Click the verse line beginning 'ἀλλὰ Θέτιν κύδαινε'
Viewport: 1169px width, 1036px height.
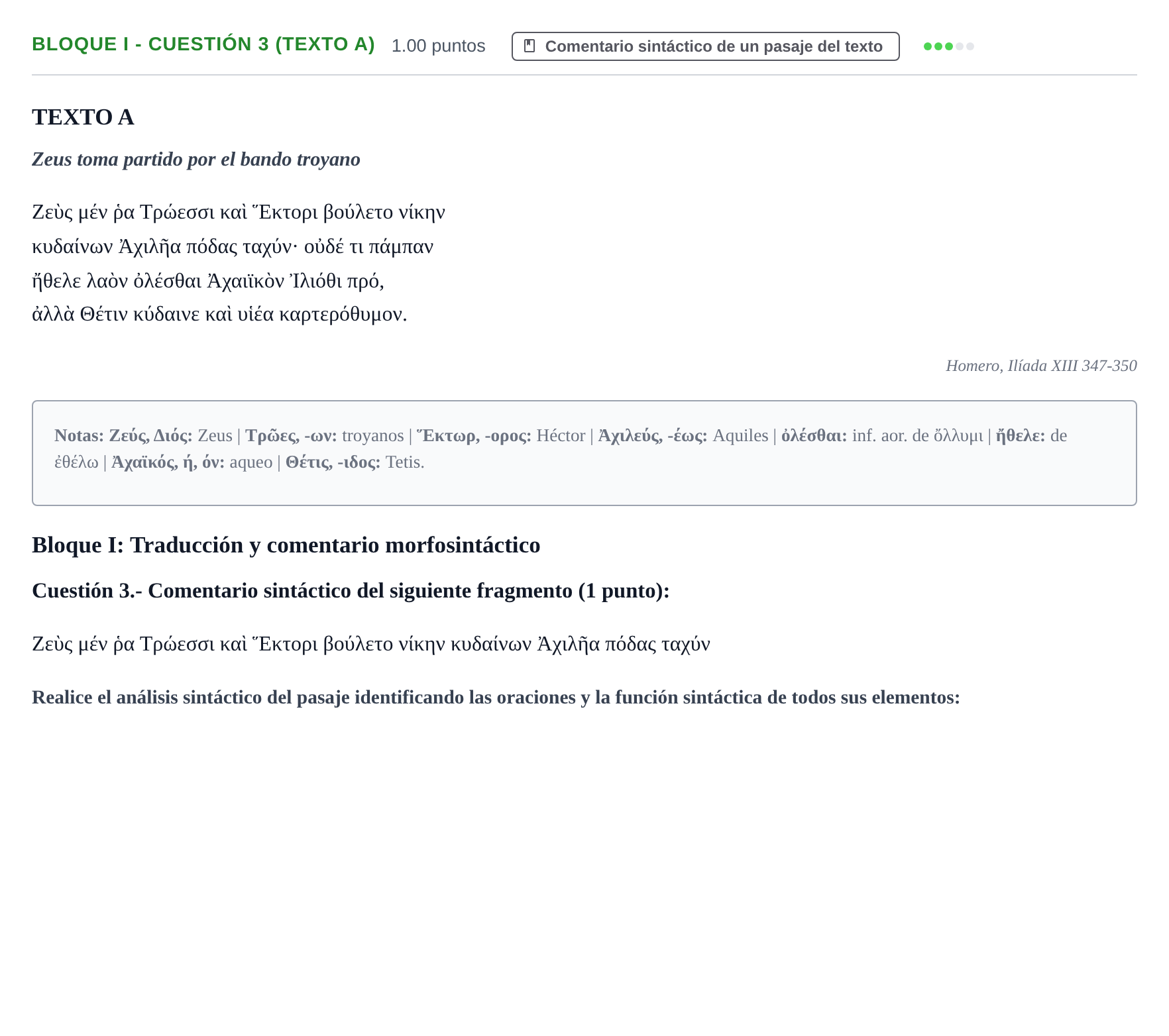219,315
